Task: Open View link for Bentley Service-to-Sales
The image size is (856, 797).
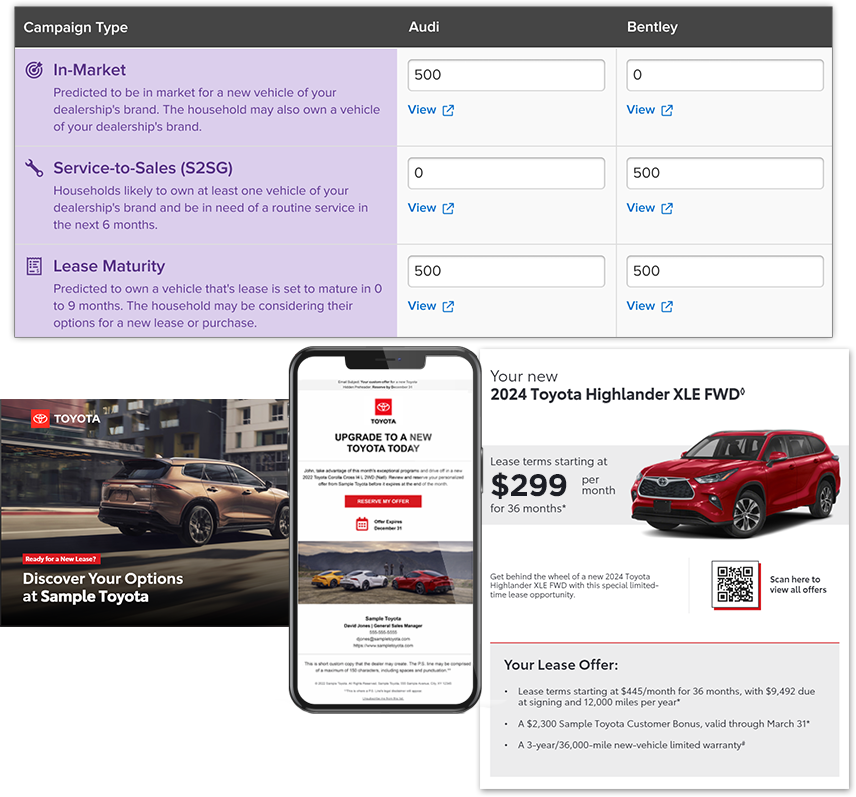Action: point(641,208)
